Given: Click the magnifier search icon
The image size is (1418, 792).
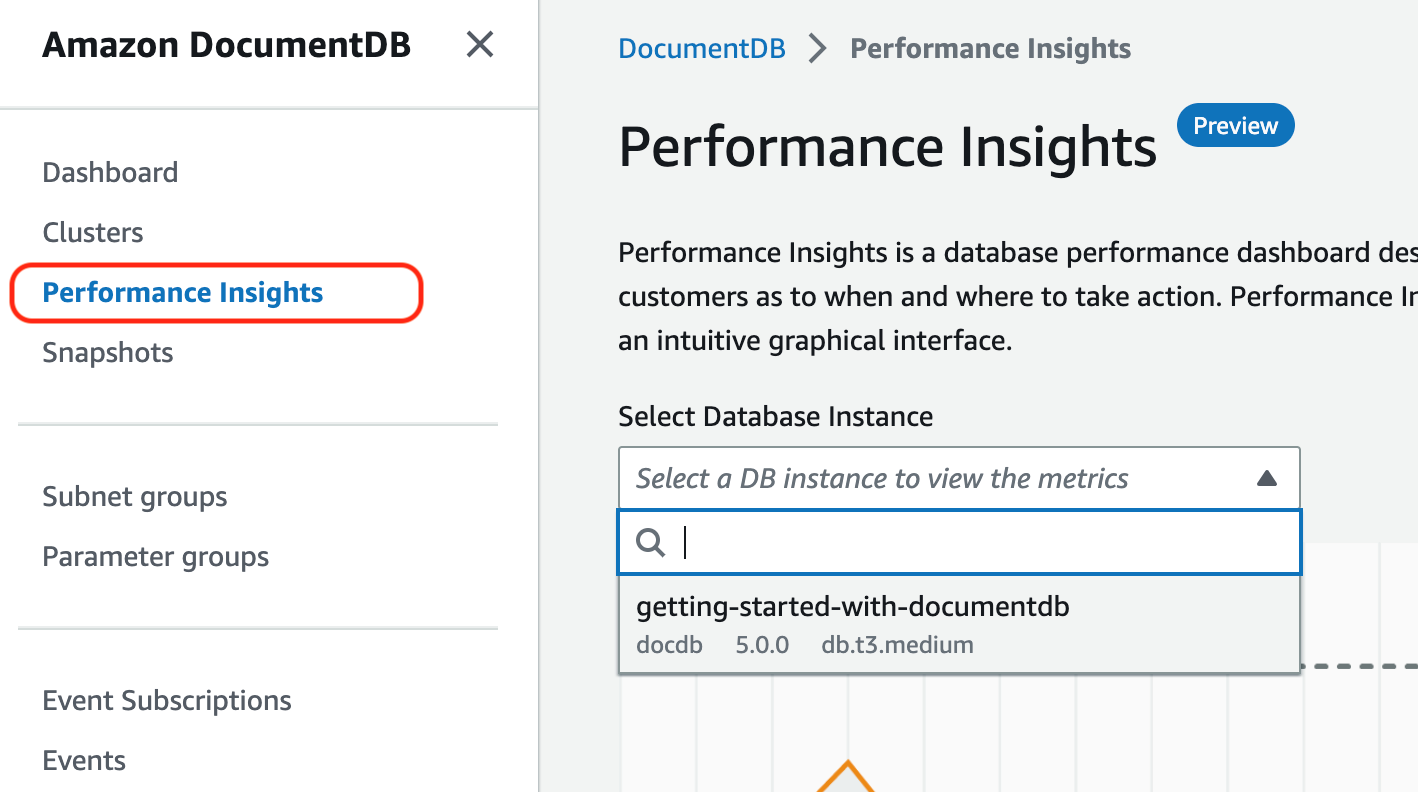Looking at the screenshot, I should point(651,543).
